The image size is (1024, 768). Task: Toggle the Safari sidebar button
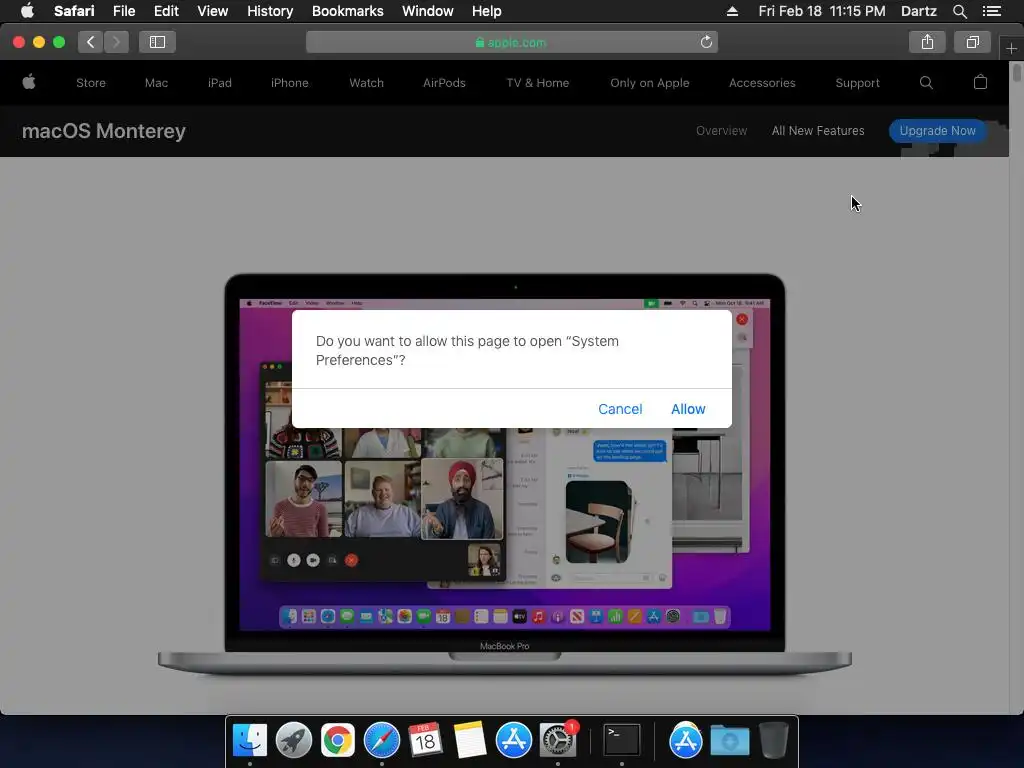tap(157, 42)
